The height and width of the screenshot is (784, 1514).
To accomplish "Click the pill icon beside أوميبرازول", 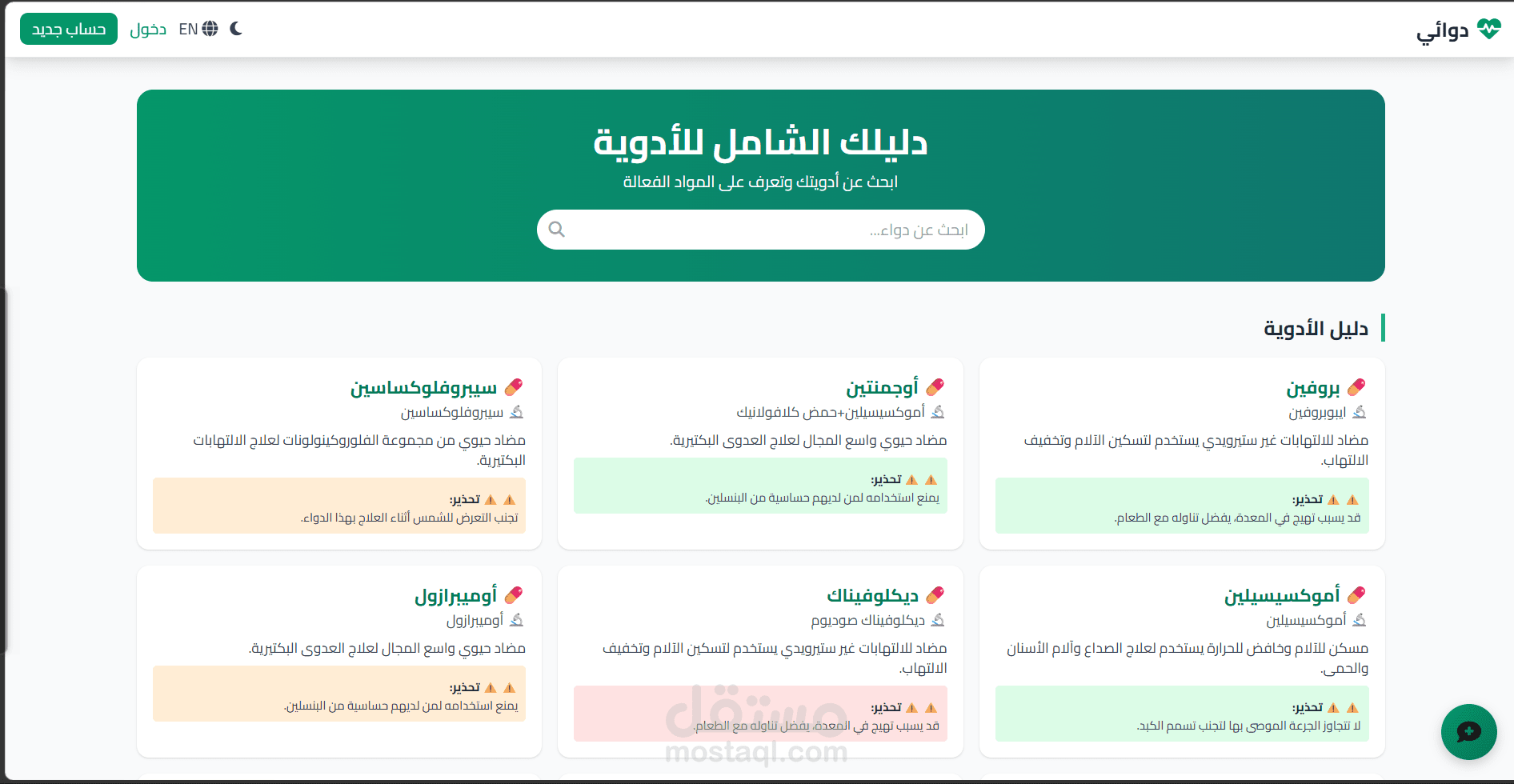I will point(514,595).
